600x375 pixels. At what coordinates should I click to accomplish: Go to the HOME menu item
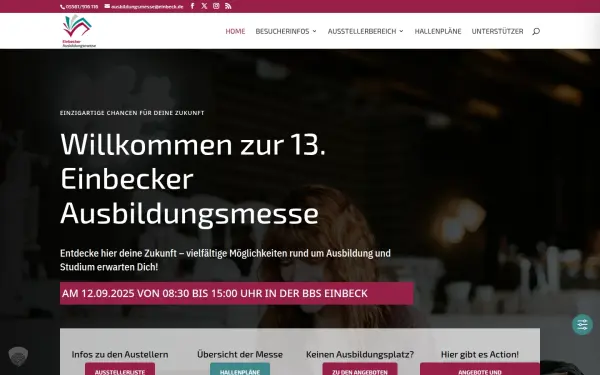click(235, 31)
